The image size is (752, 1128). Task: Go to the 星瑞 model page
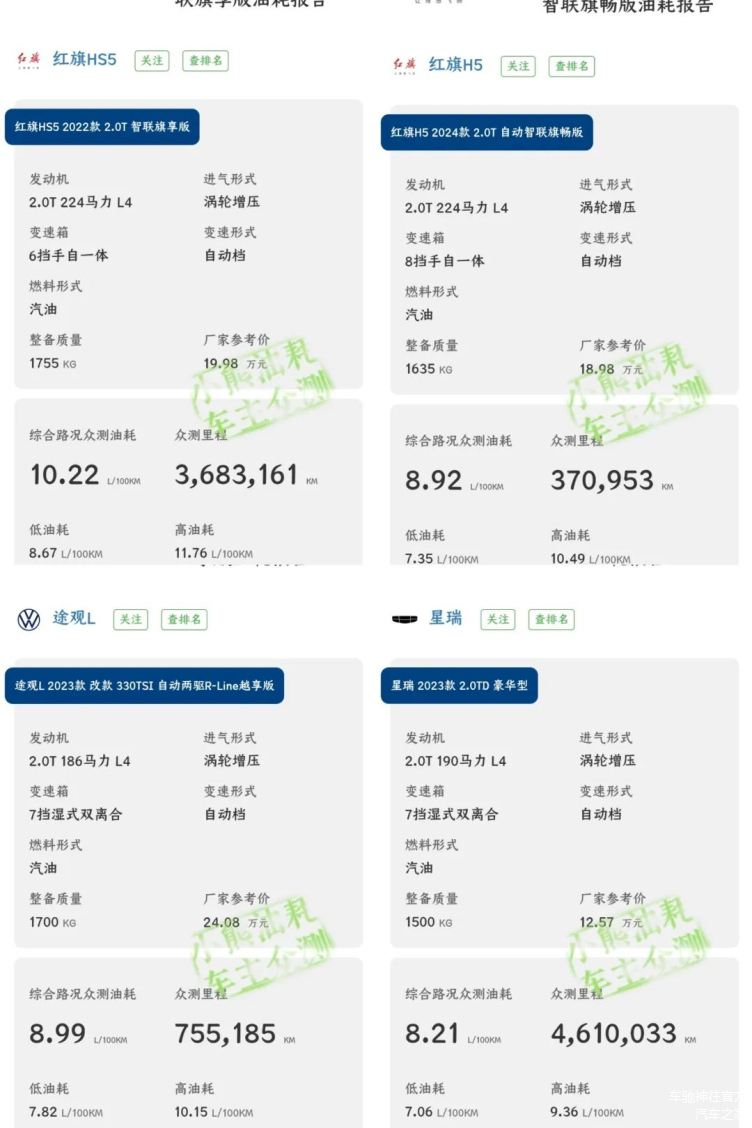click(446, 618)
